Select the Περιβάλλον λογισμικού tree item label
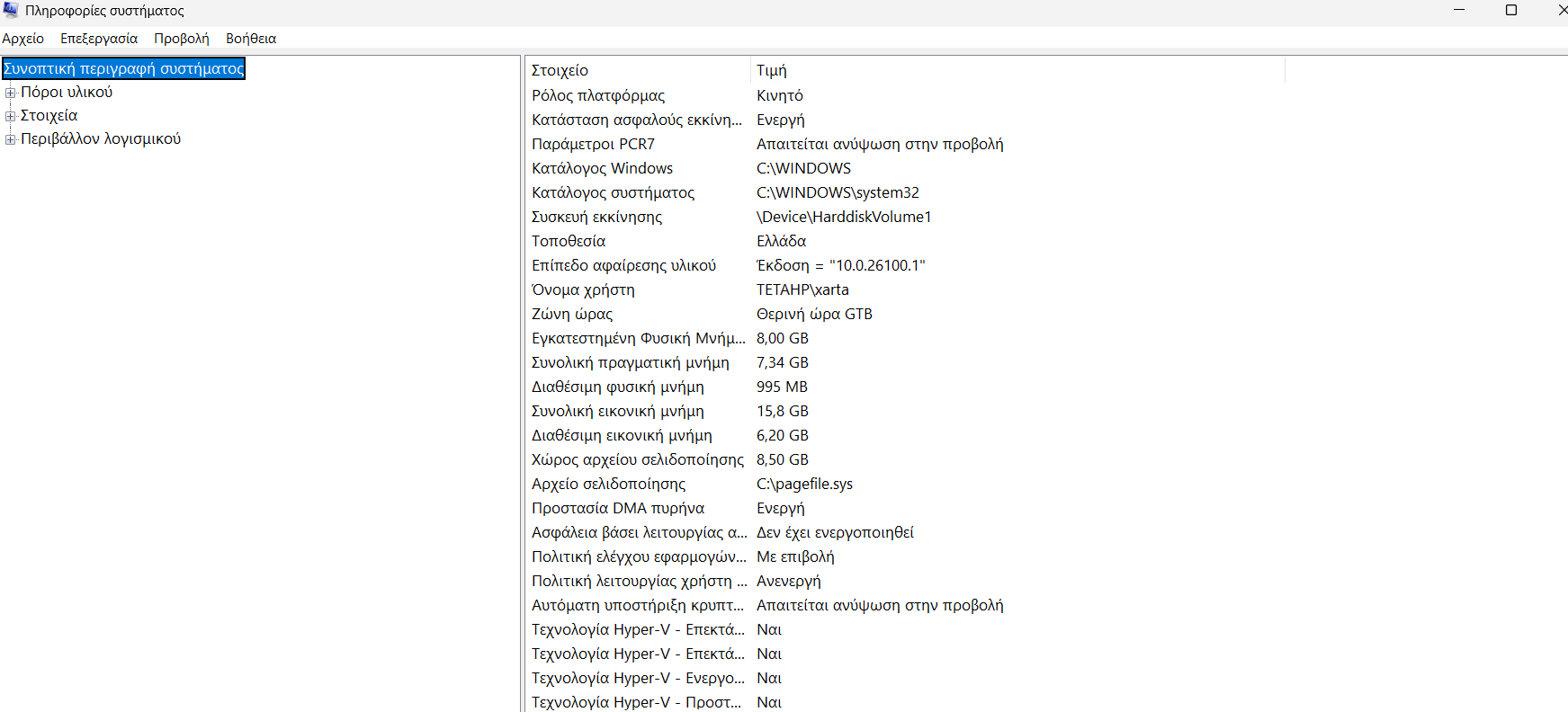1568x712 pixels. (101, 138)
